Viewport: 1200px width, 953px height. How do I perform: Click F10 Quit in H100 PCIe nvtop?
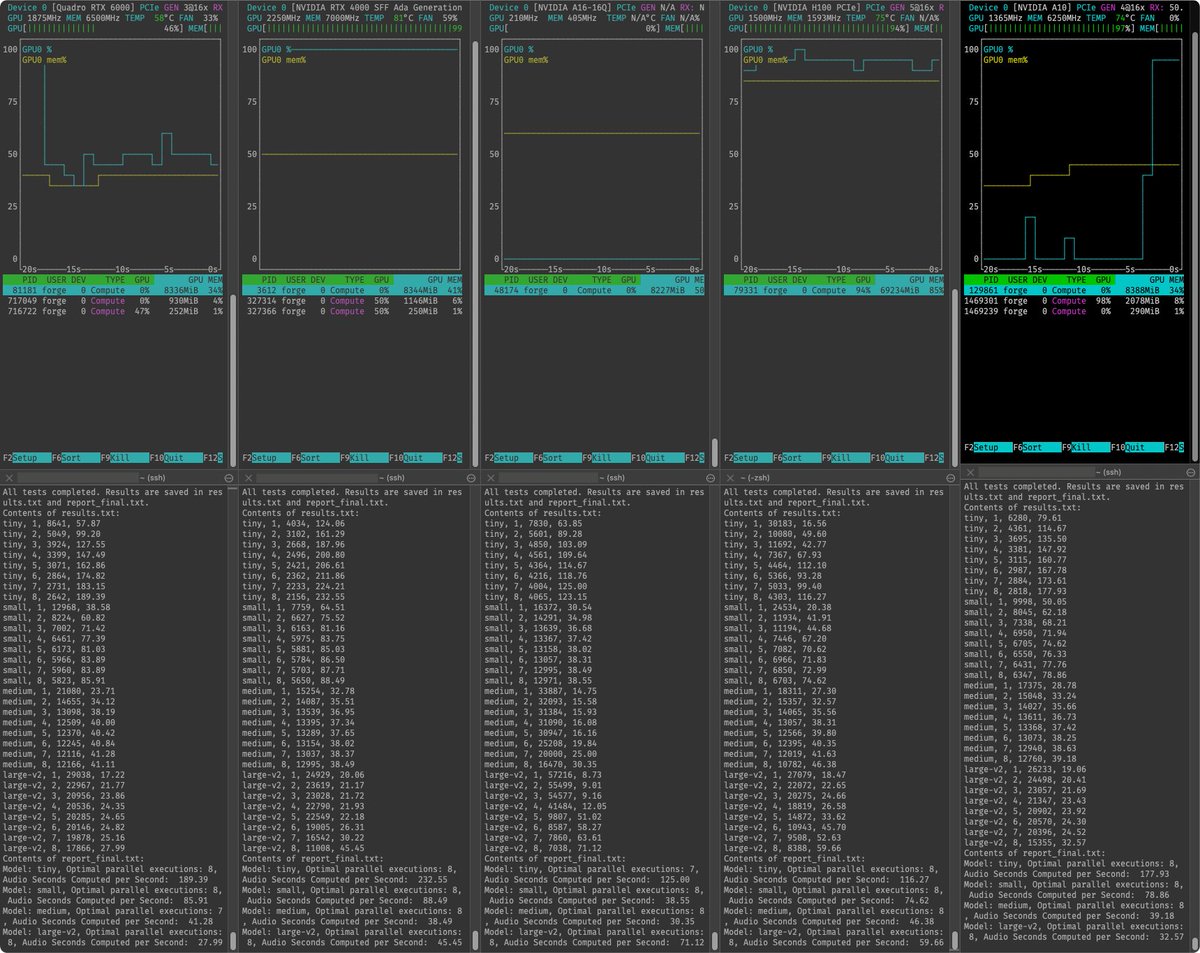coord(898,458)
